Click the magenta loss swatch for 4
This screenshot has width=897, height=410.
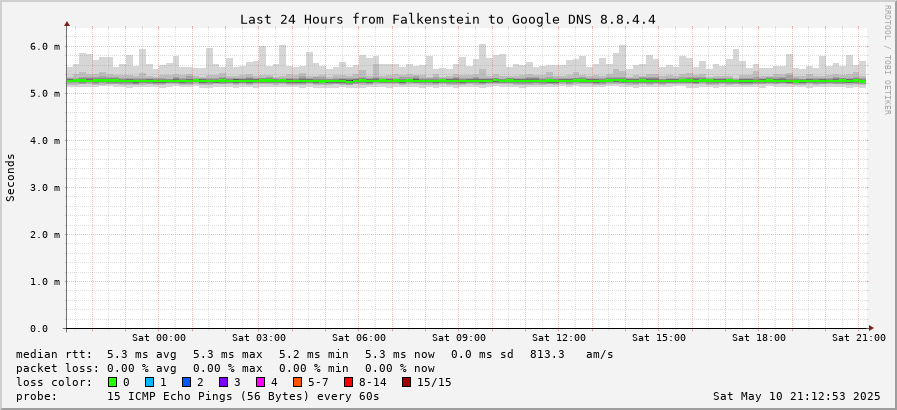(x=260, y=382)
